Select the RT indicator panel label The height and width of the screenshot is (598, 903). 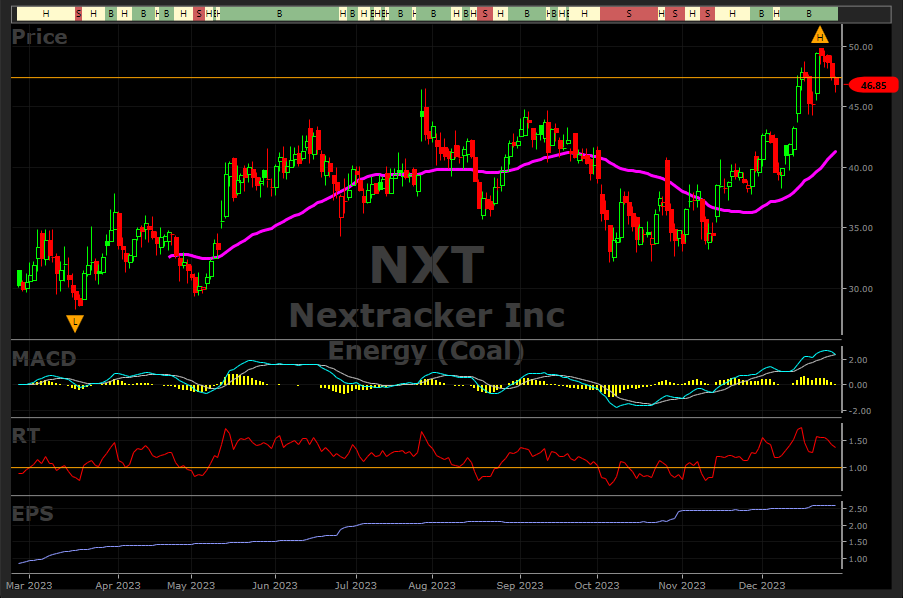click(x=26, y=434)
